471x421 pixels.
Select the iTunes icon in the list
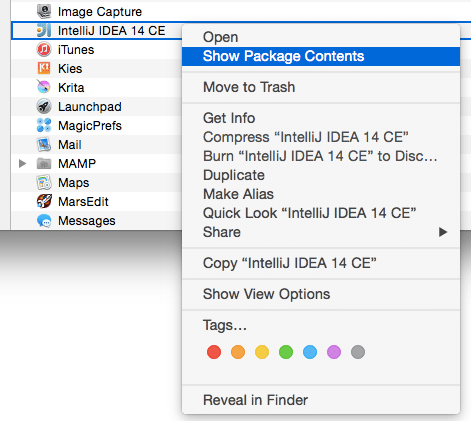tap(44, 50)
